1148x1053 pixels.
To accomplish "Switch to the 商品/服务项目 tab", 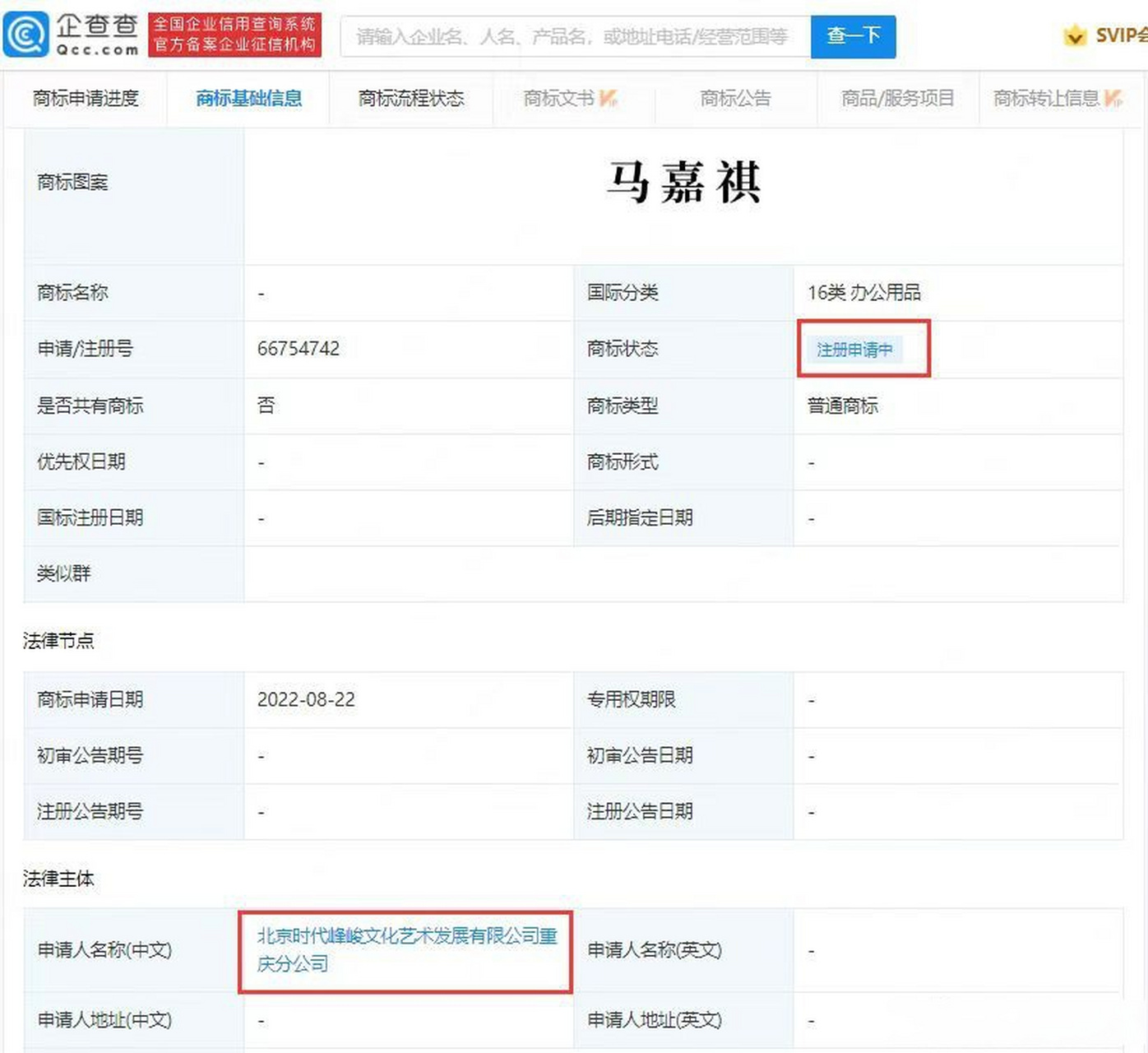I will [897, 99].
